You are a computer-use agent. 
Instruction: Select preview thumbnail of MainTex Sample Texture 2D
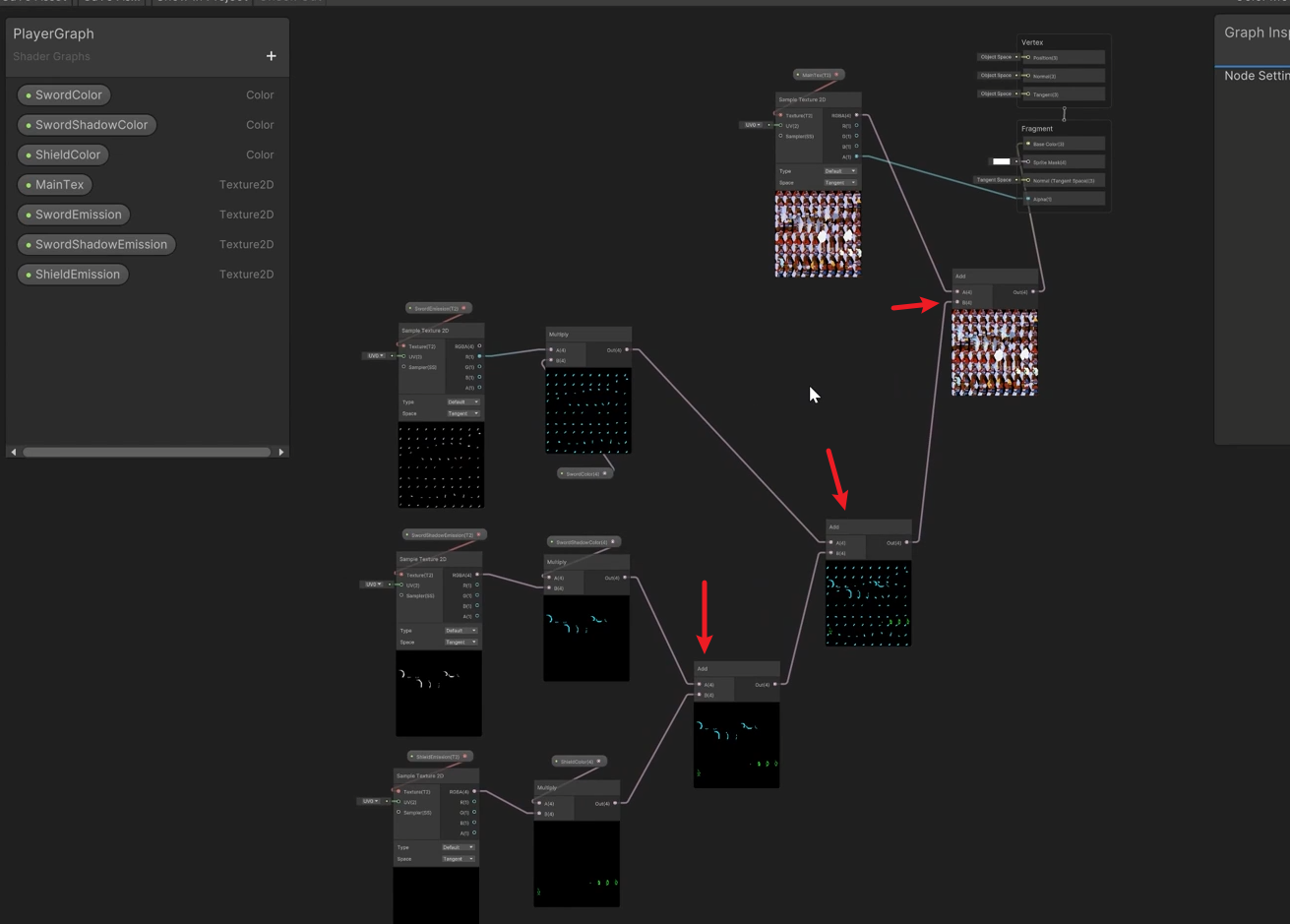coord(818,234)
